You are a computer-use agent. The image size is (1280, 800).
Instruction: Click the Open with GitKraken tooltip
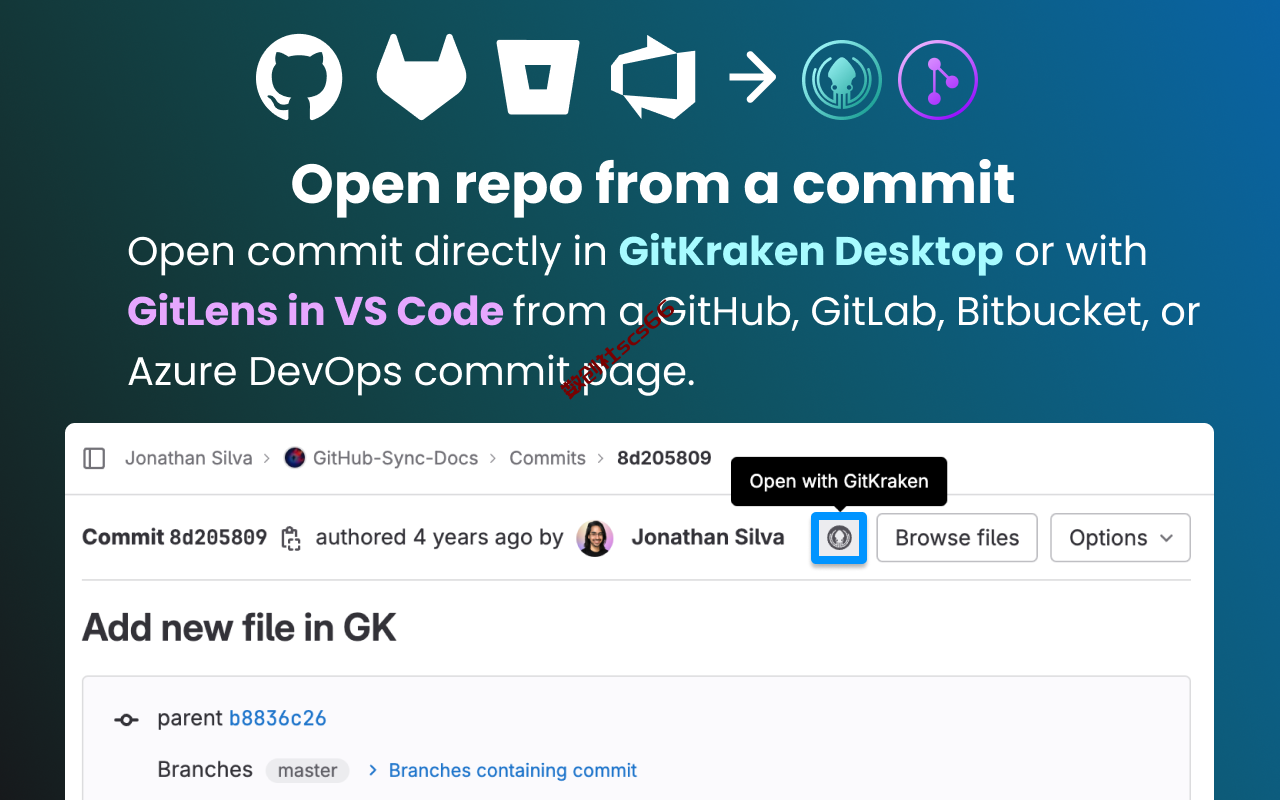tap(839, 481)
